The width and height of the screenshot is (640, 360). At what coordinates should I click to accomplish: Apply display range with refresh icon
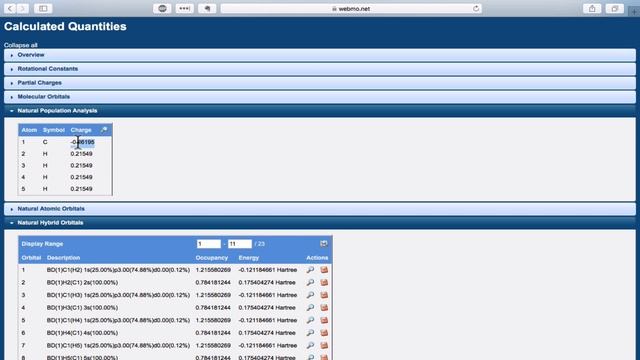coord(324,244)
